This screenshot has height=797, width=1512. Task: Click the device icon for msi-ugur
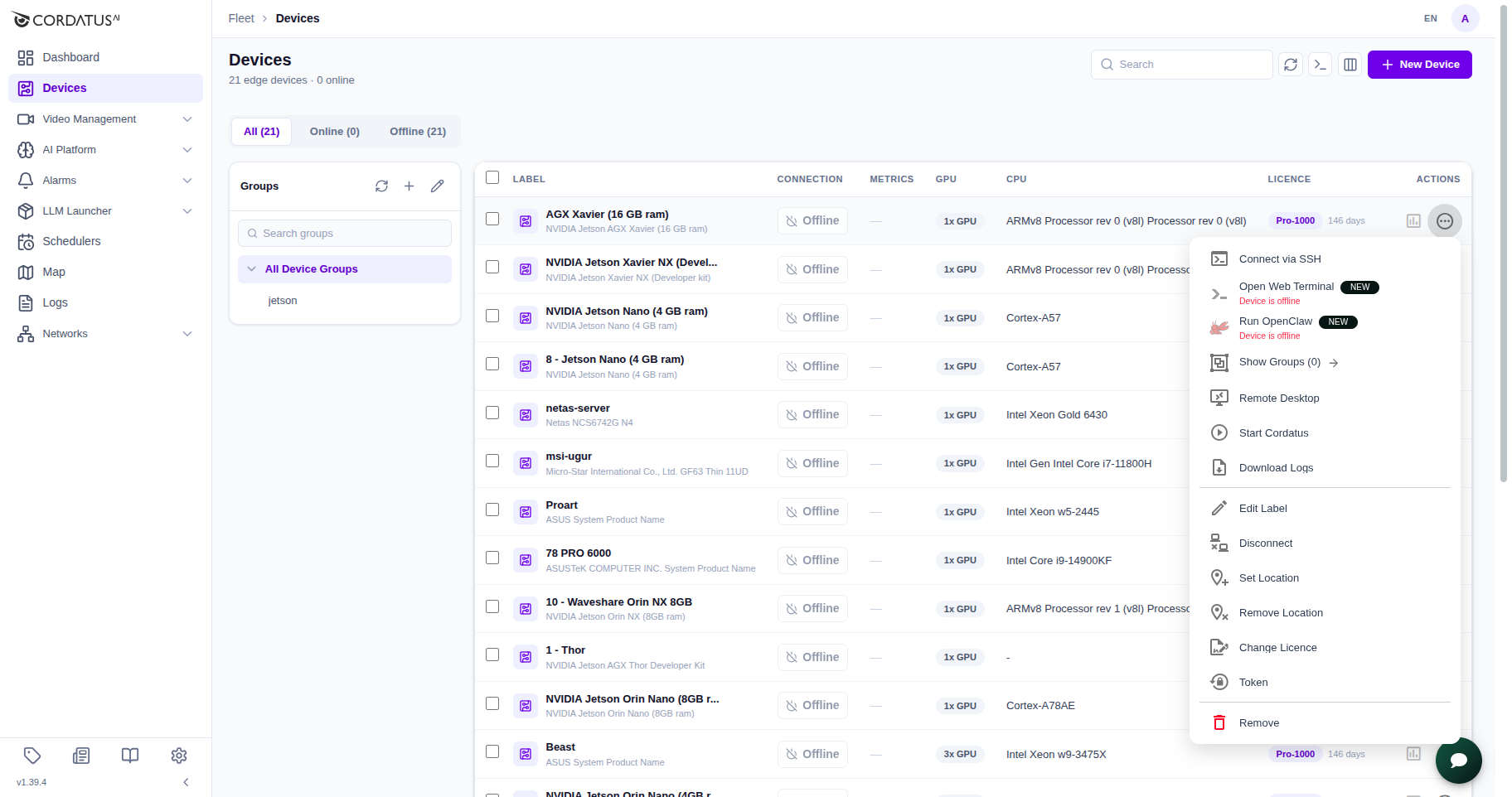pos(526,463)
